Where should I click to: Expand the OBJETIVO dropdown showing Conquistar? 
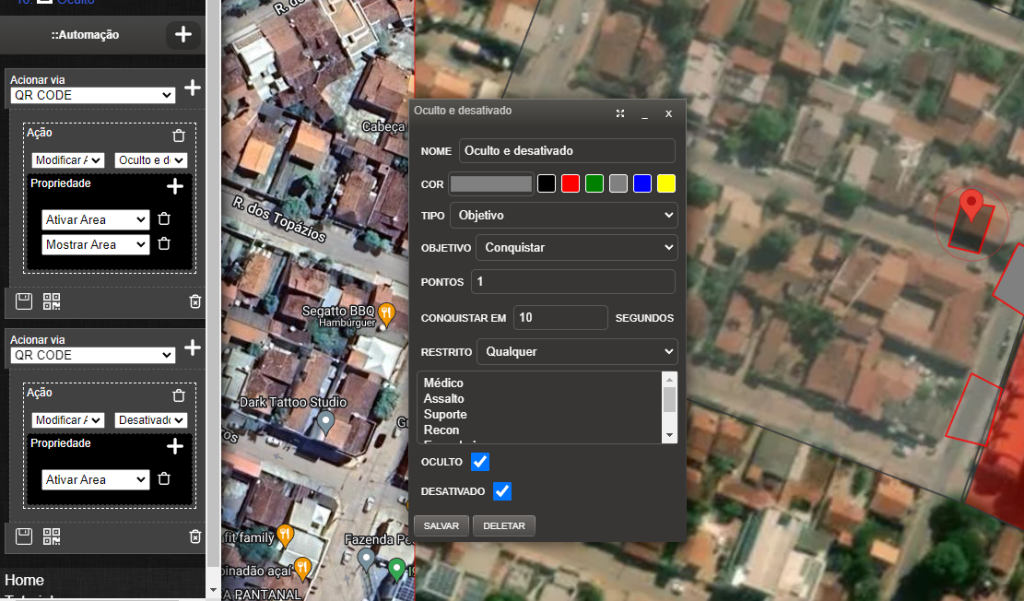576,247
